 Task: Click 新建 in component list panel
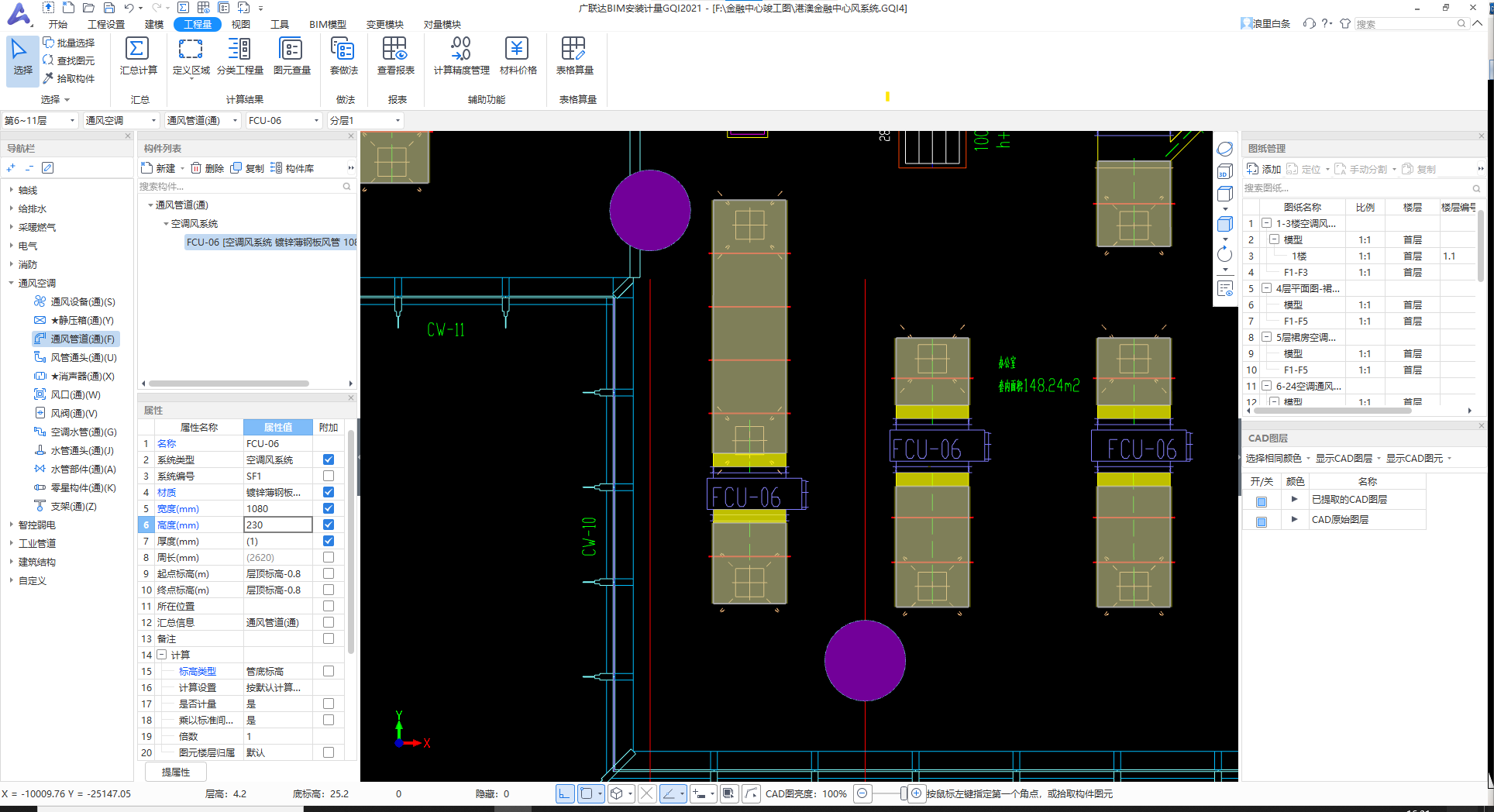click(160, 168)
